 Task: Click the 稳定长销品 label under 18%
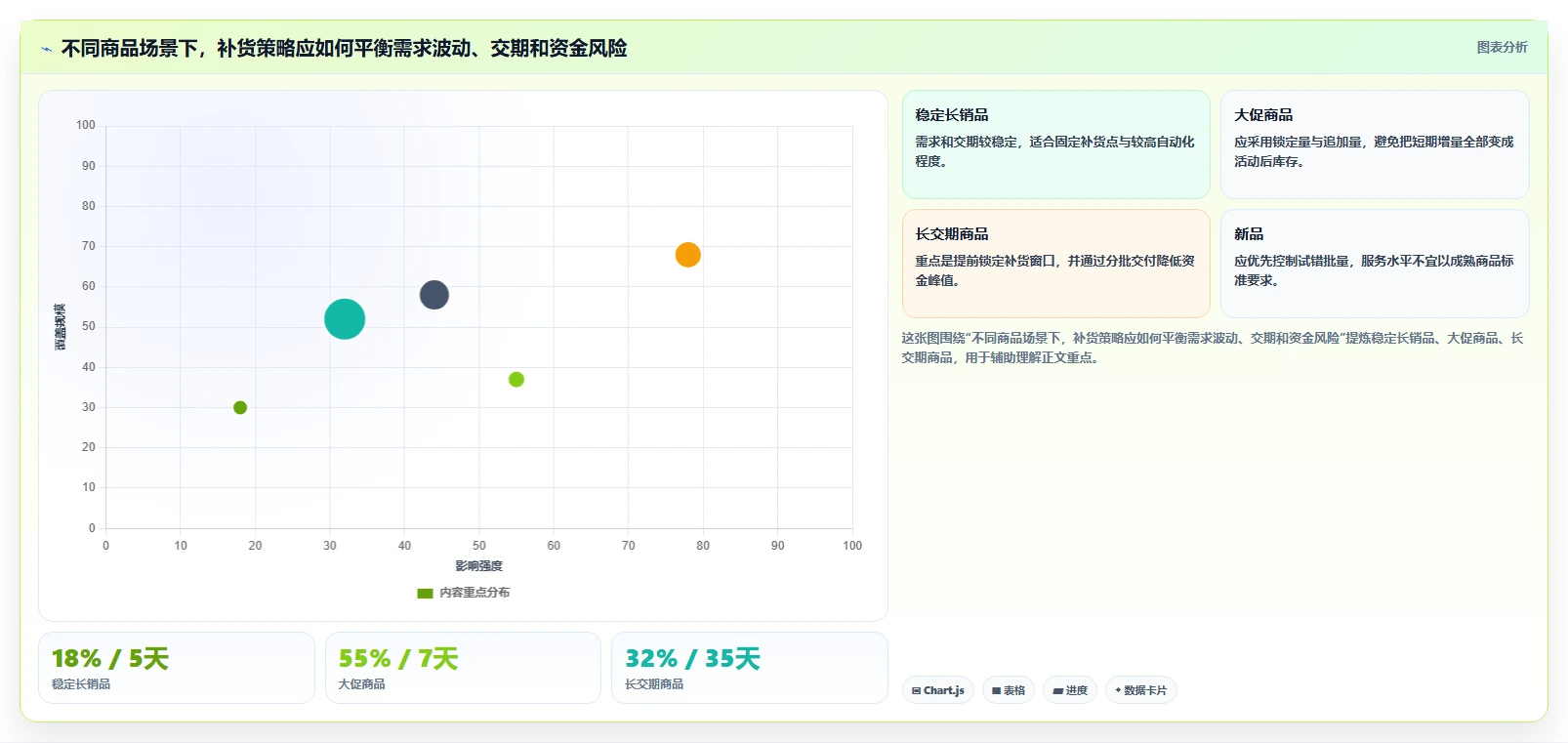coord(81,684)
